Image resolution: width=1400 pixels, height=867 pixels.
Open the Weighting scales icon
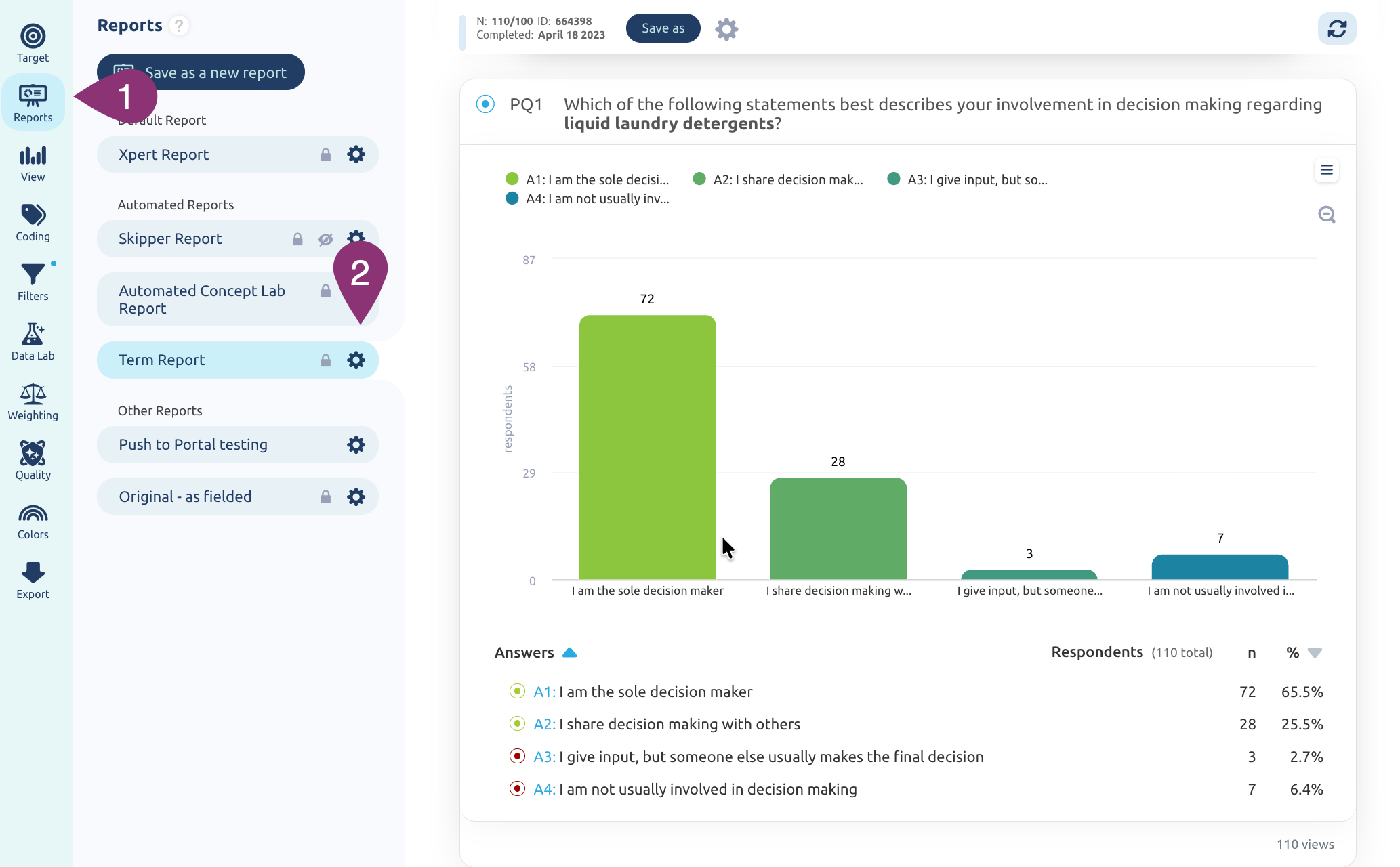point(33,394)
